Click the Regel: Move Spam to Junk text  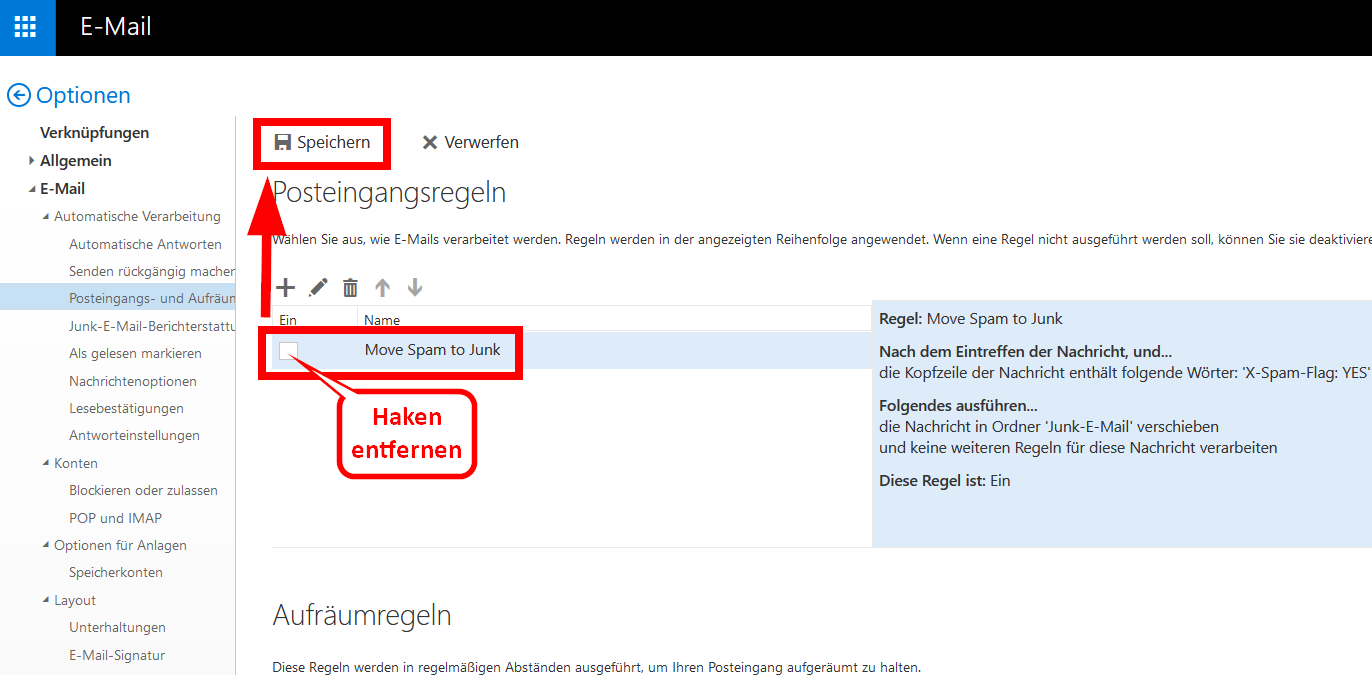click(x=971, y=319)
